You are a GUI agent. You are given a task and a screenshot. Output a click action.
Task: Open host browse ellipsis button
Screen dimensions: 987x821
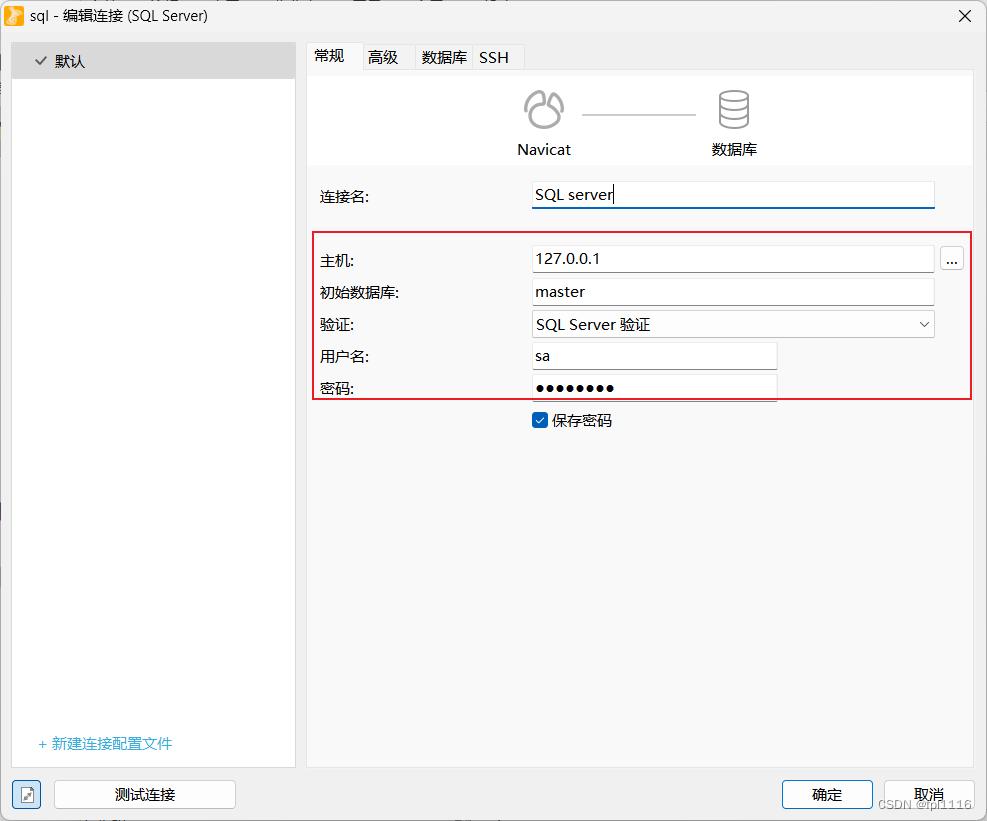coord(951,259)
